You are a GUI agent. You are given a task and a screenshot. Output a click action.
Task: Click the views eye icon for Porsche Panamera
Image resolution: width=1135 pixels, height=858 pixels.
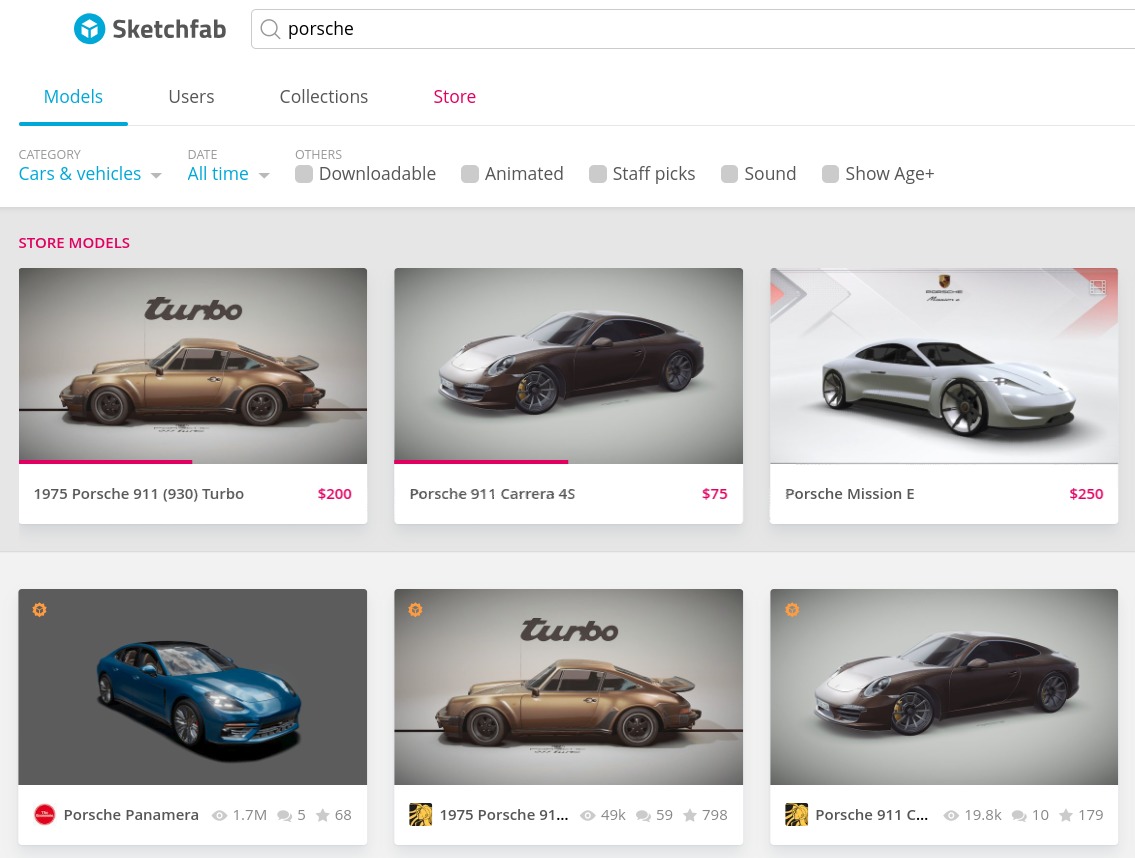219,815
